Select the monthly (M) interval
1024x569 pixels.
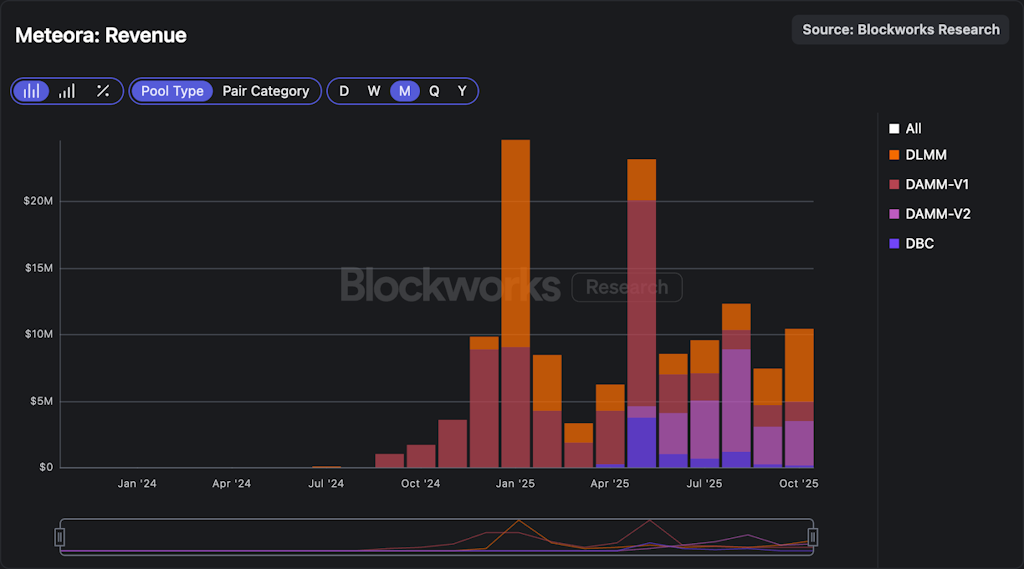click(404, 91)
